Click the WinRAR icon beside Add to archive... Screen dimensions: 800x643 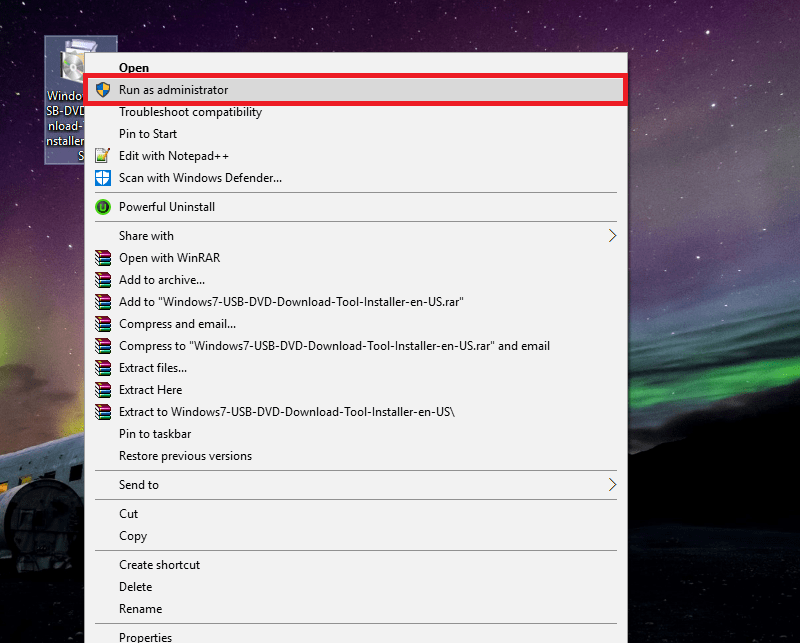(103, 280)
